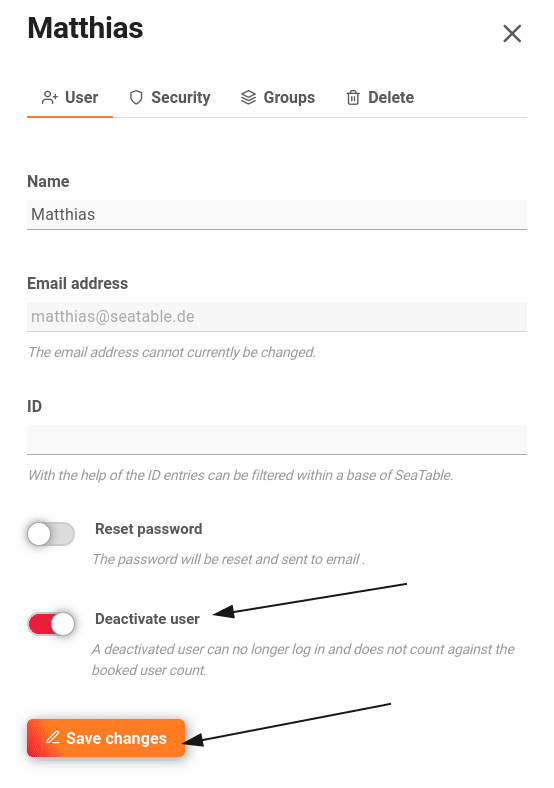Image resolution: width=554 pixels, height=788 pixels.
Task: Select the User tab label
Action: point(81,97)
